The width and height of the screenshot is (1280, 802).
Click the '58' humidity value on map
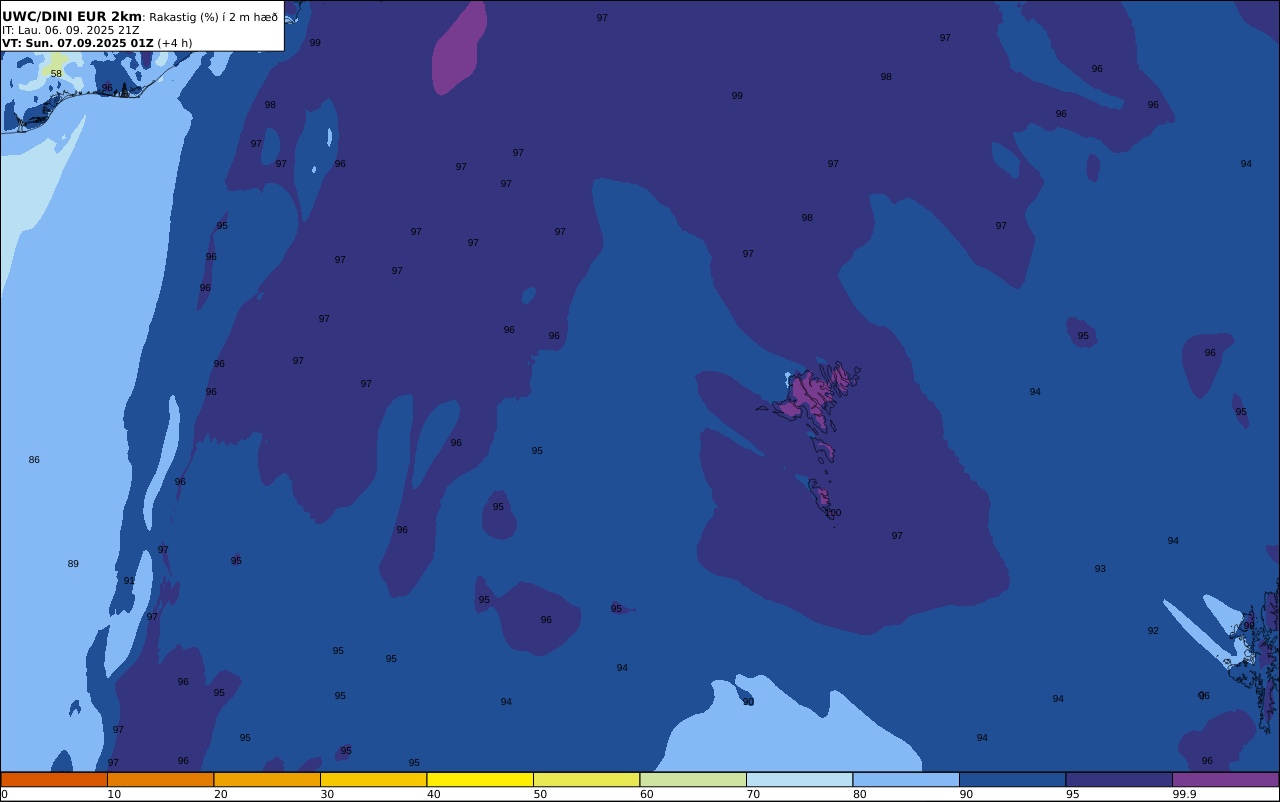pyautogui.click(x=56, y=74)
